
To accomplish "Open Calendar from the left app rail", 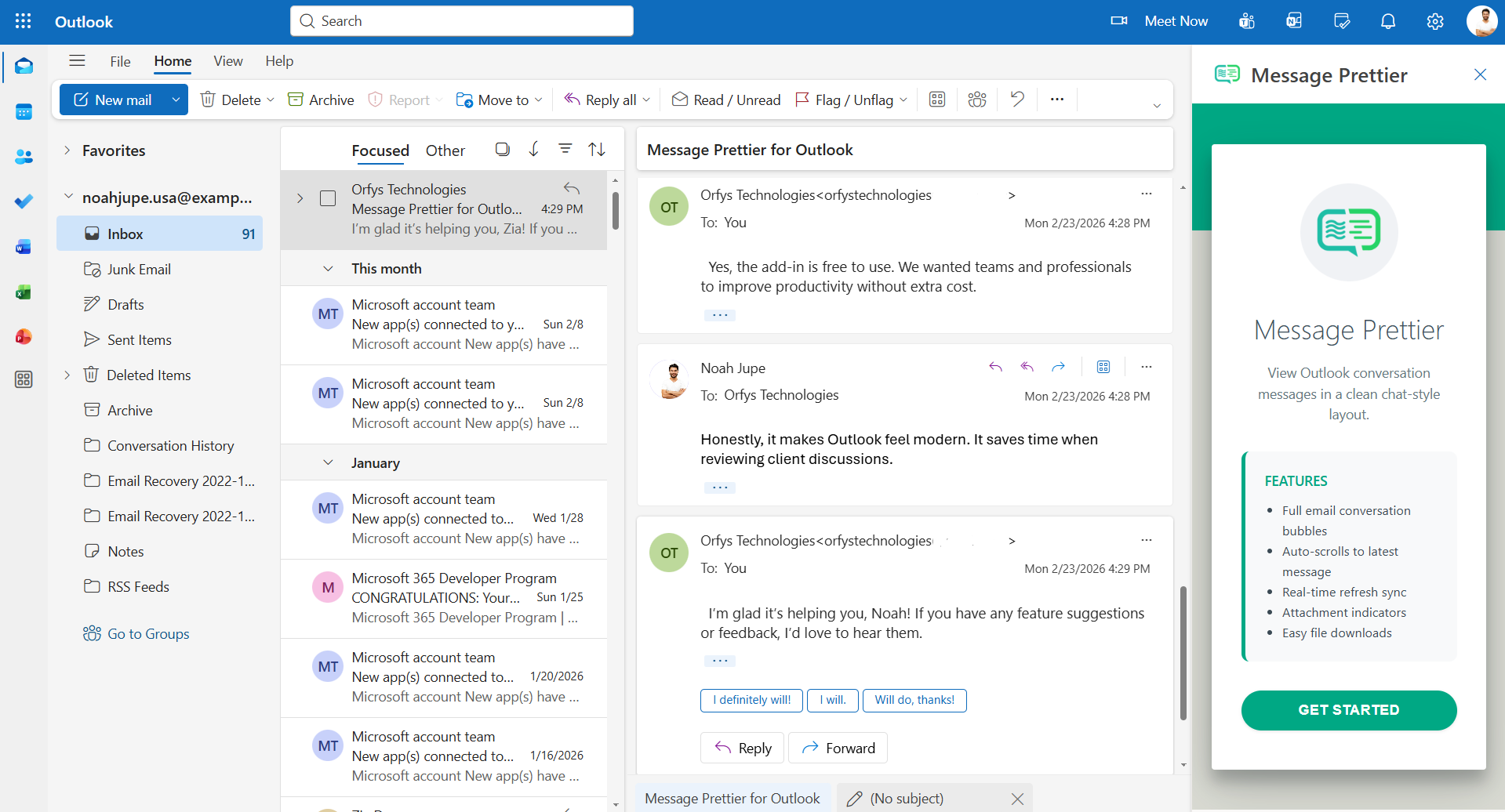I will [x=24, y=112].
